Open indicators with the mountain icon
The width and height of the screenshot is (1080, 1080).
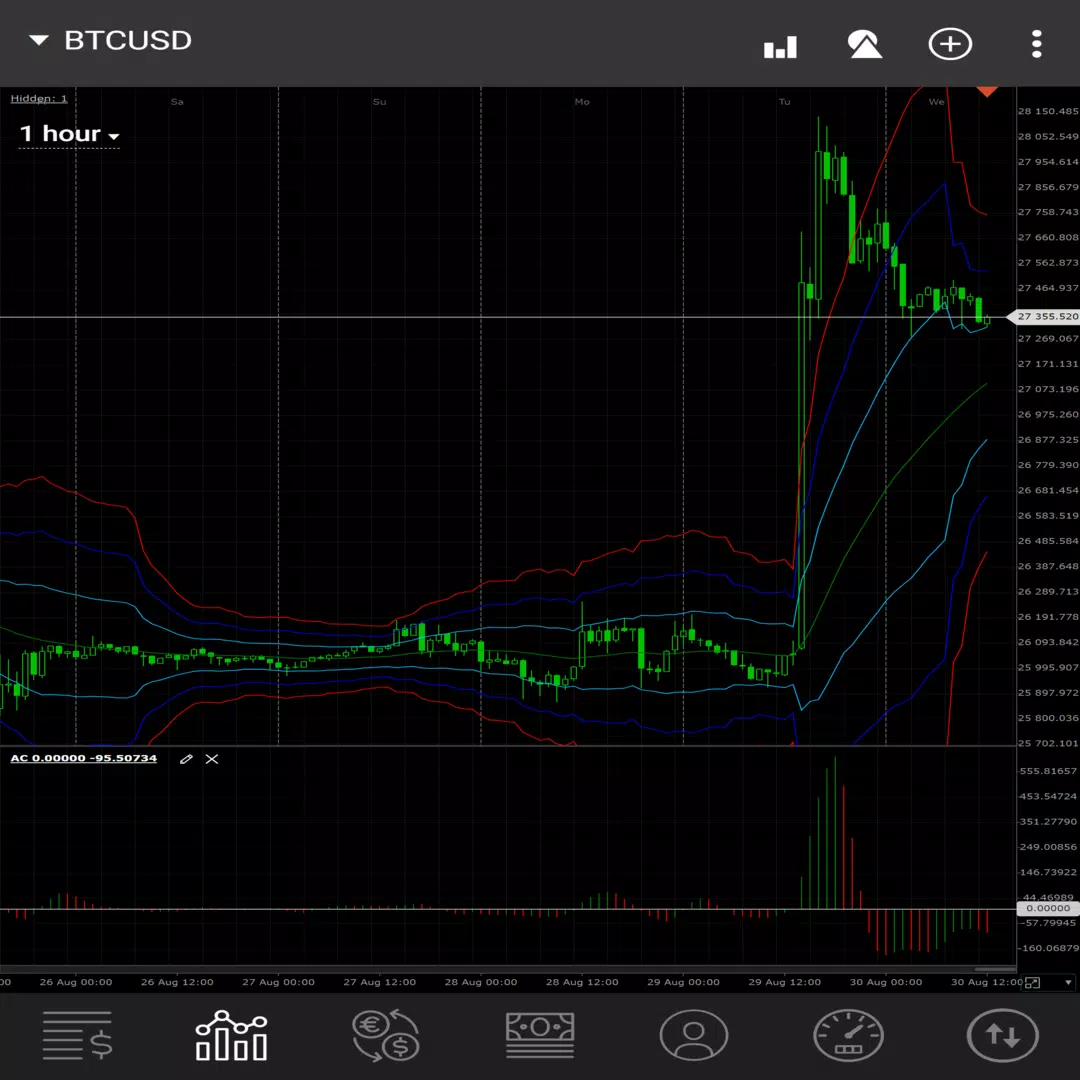tap(864, 44)
